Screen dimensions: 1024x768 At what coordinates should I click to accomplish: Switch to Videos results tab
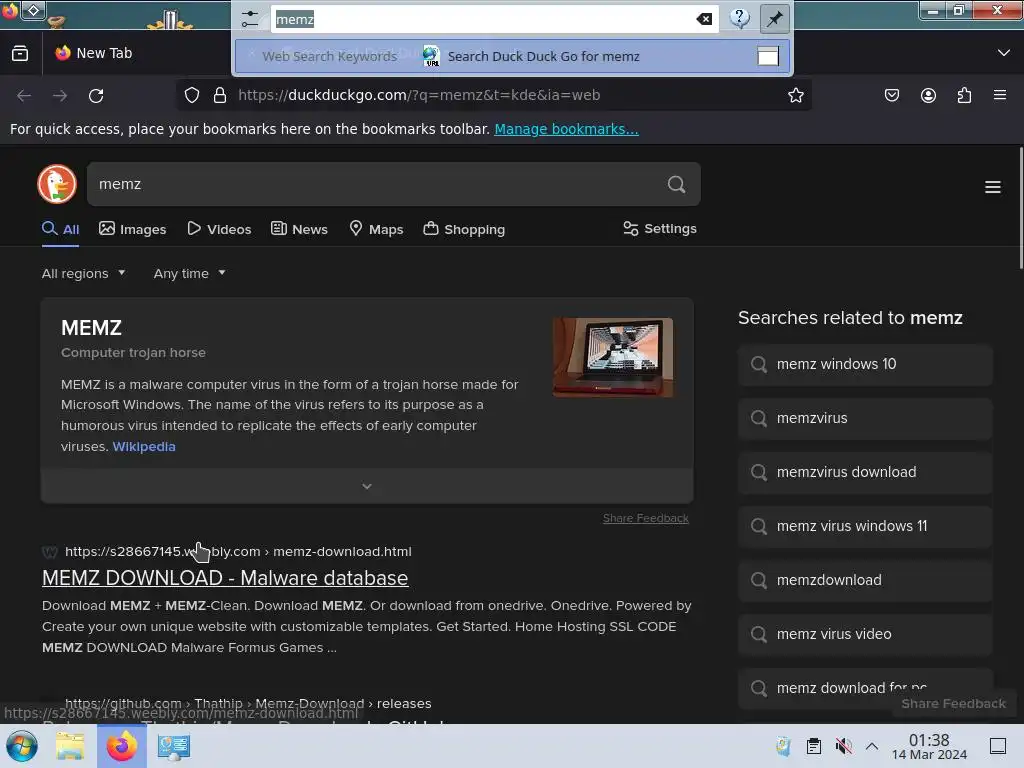(x=219, y=229)
